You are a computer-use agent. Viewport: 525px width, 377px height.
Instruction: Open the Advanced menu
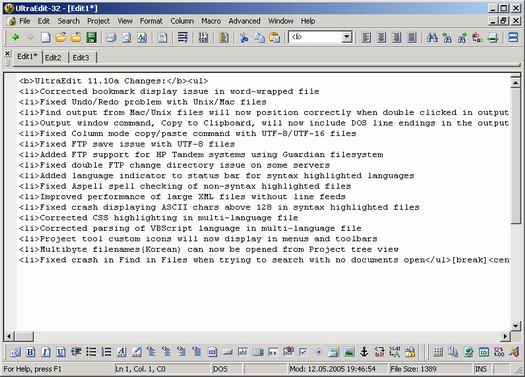point(244,21)
